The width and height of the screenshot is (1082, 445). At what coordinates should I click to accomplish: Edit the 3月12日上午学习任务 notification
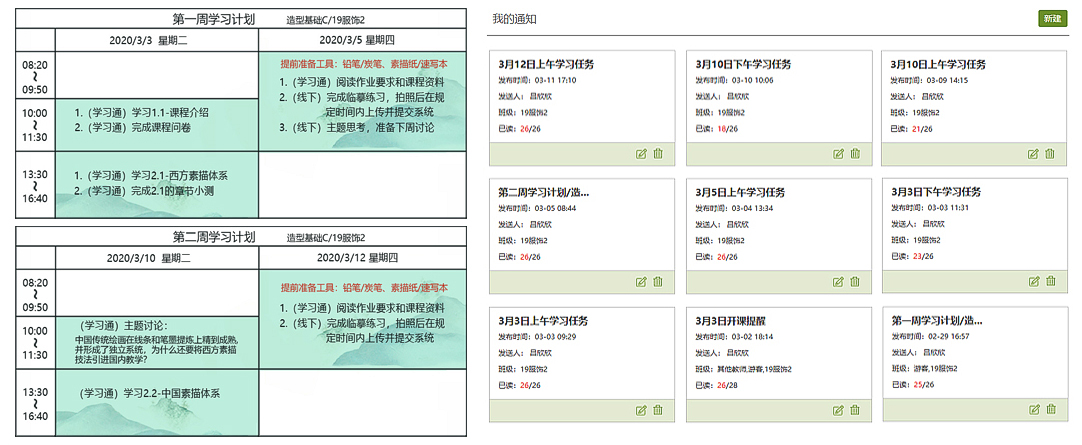[x=641, y=154]
